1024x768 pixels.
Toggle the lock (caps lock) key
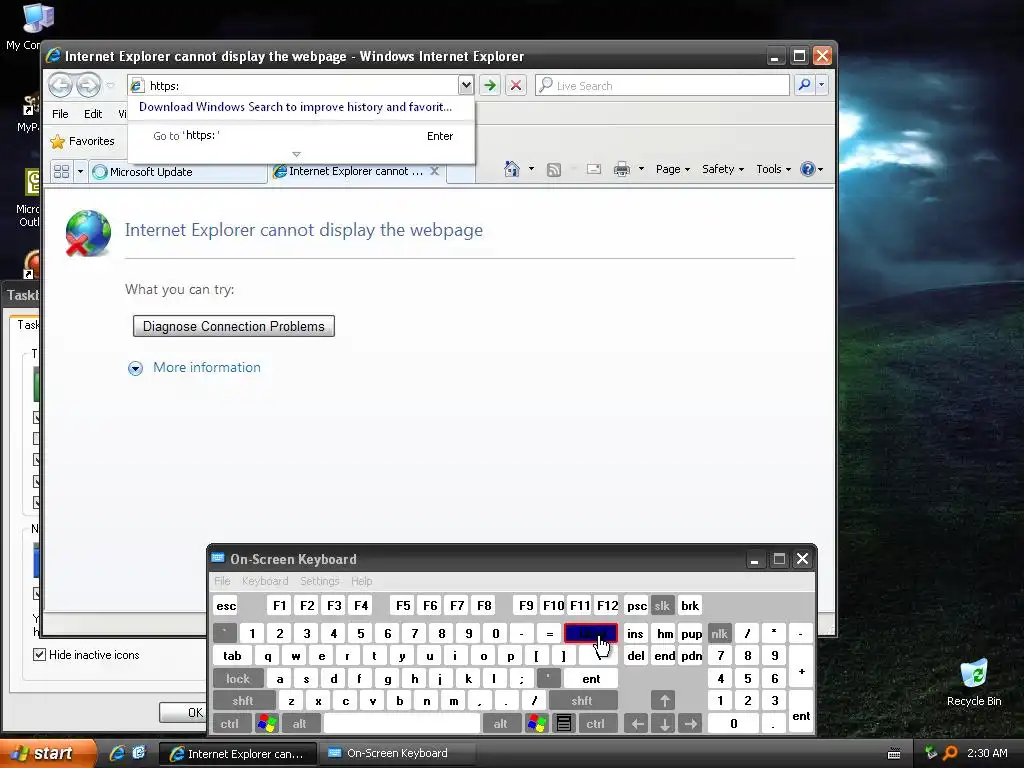coord(238,679)
